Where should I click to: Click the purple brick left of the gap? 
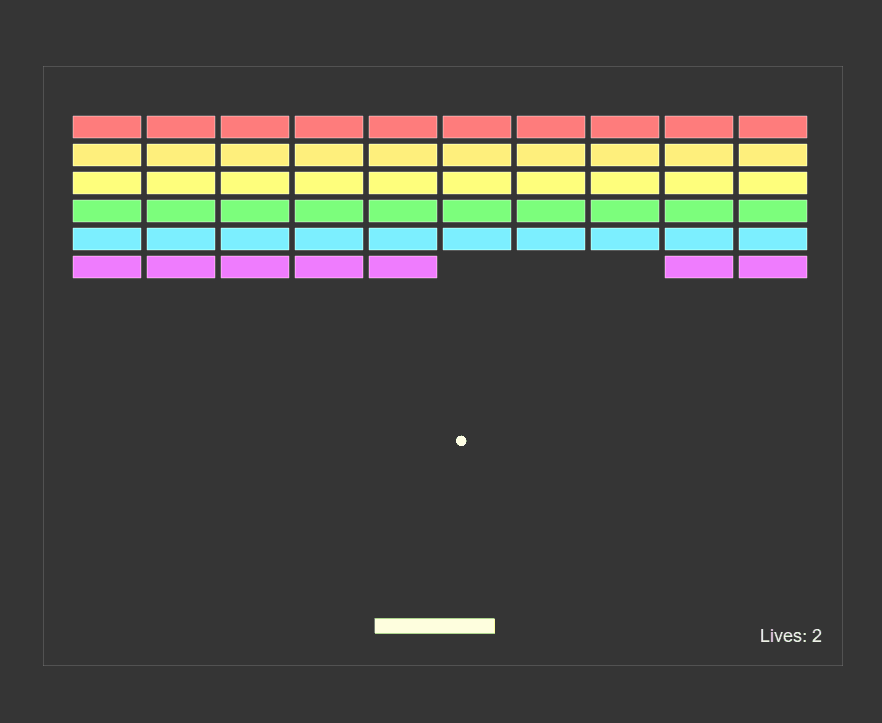pos(403,267)
